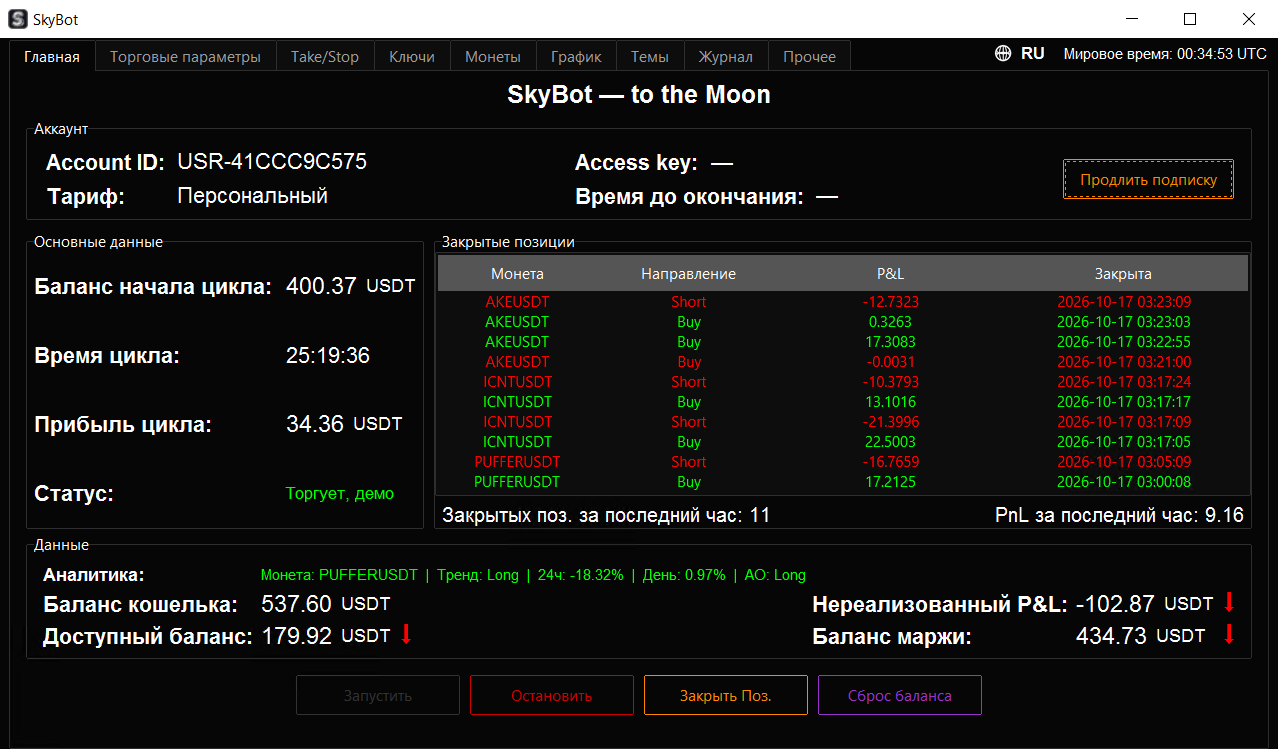Image resolution: width=1278 pixels, height=749 pixels.
Task: Click the Сброс баланса button
Action: pos(900,695)
